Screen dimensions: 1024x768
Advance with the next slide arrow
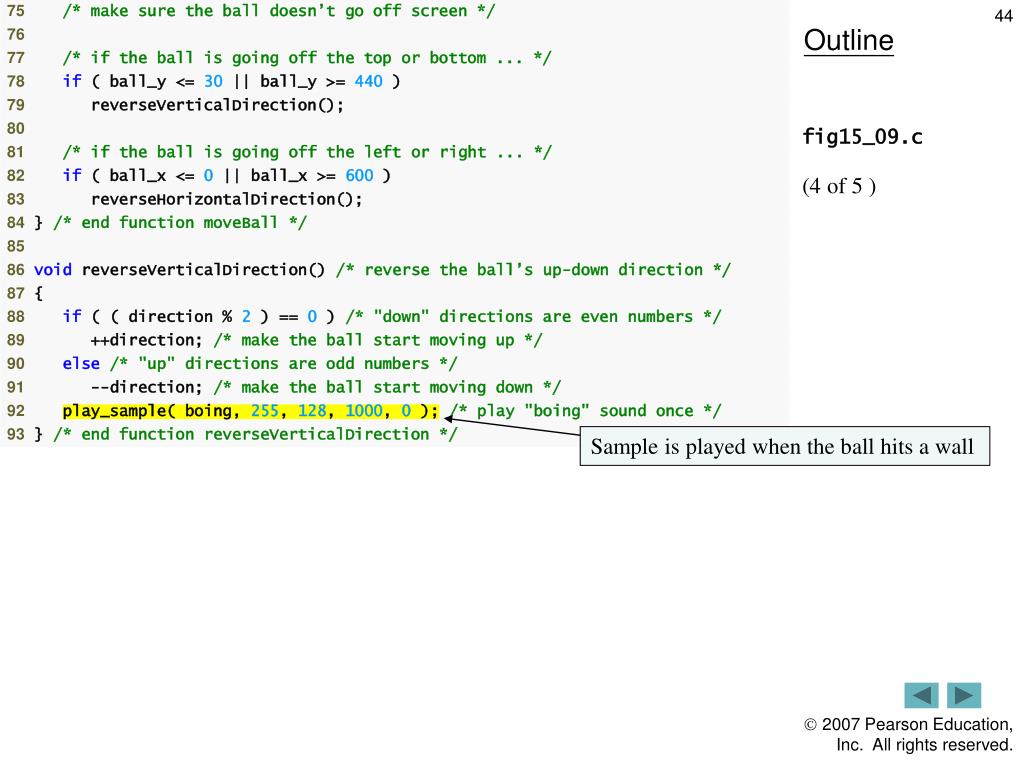pos(964,695)
